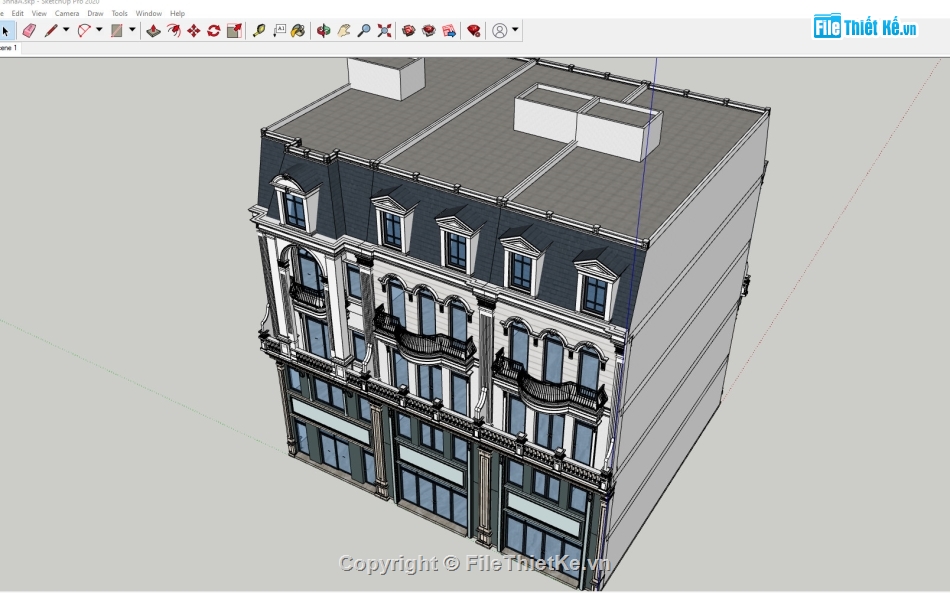The width and height of the screenshot is (950, 593).
Task: Click Send to LayOut icon
Action: [449, 30]
